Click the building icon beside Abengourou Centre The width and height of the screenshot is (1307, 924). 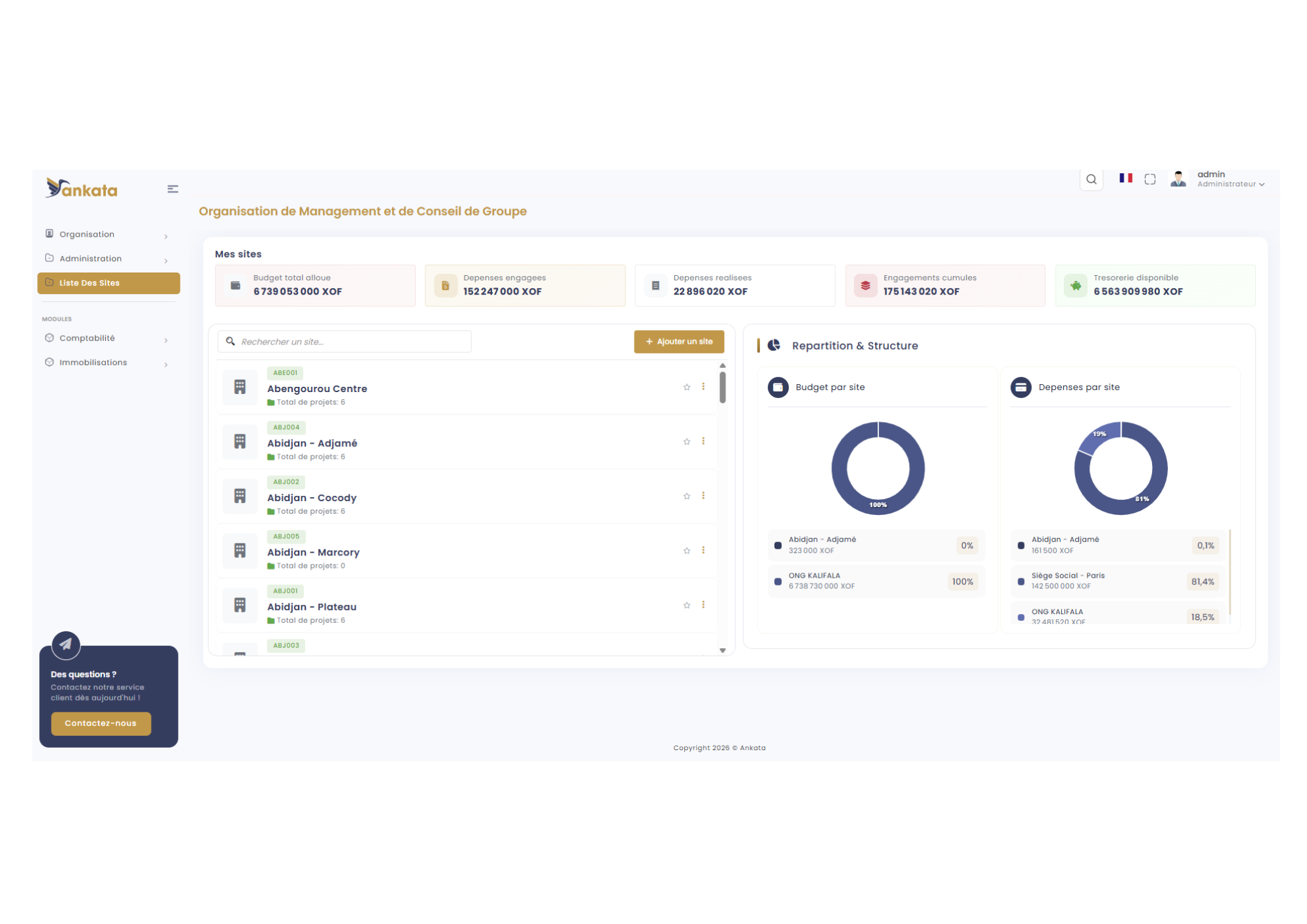click(239, 387)
